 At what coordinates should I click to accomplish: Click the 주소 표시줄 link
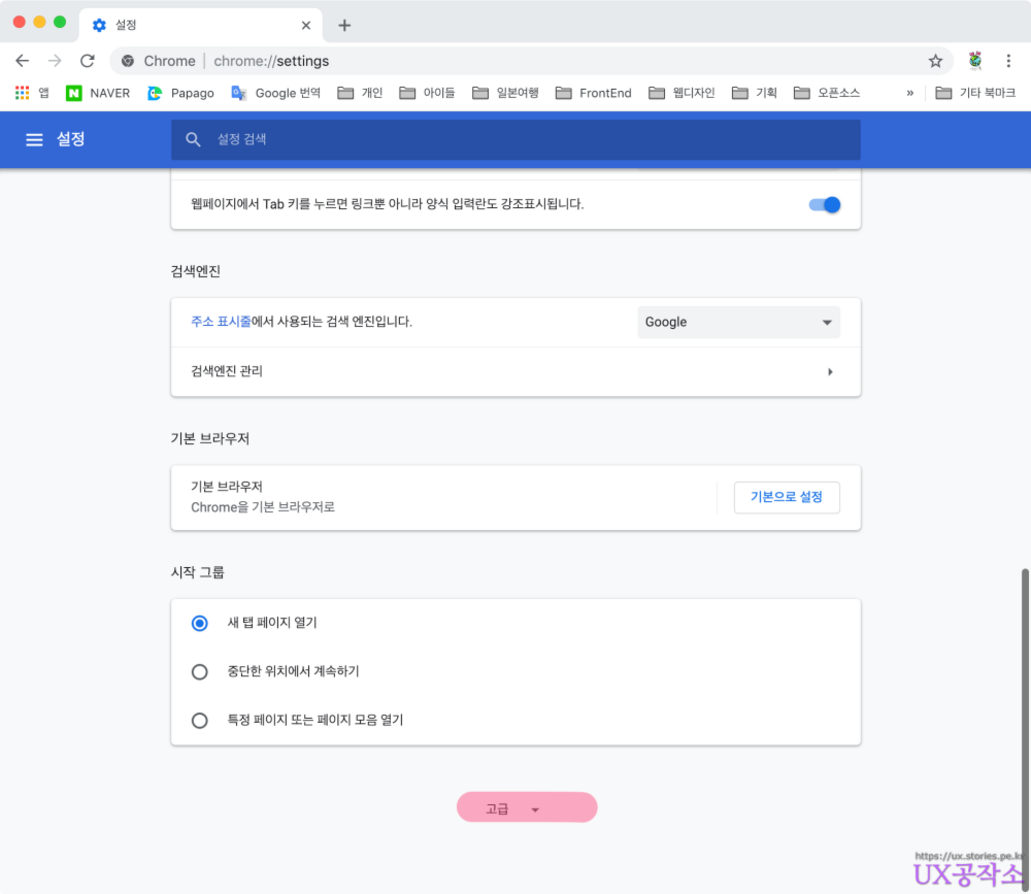point(221,322)
